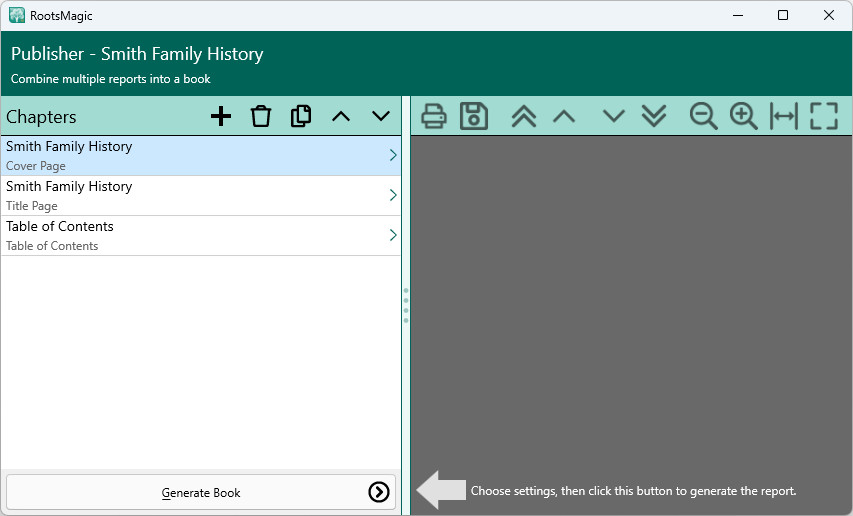Delete the selected chapter with trash icon
Viewport: 853px width, 516px height.
tap(261, 116)
